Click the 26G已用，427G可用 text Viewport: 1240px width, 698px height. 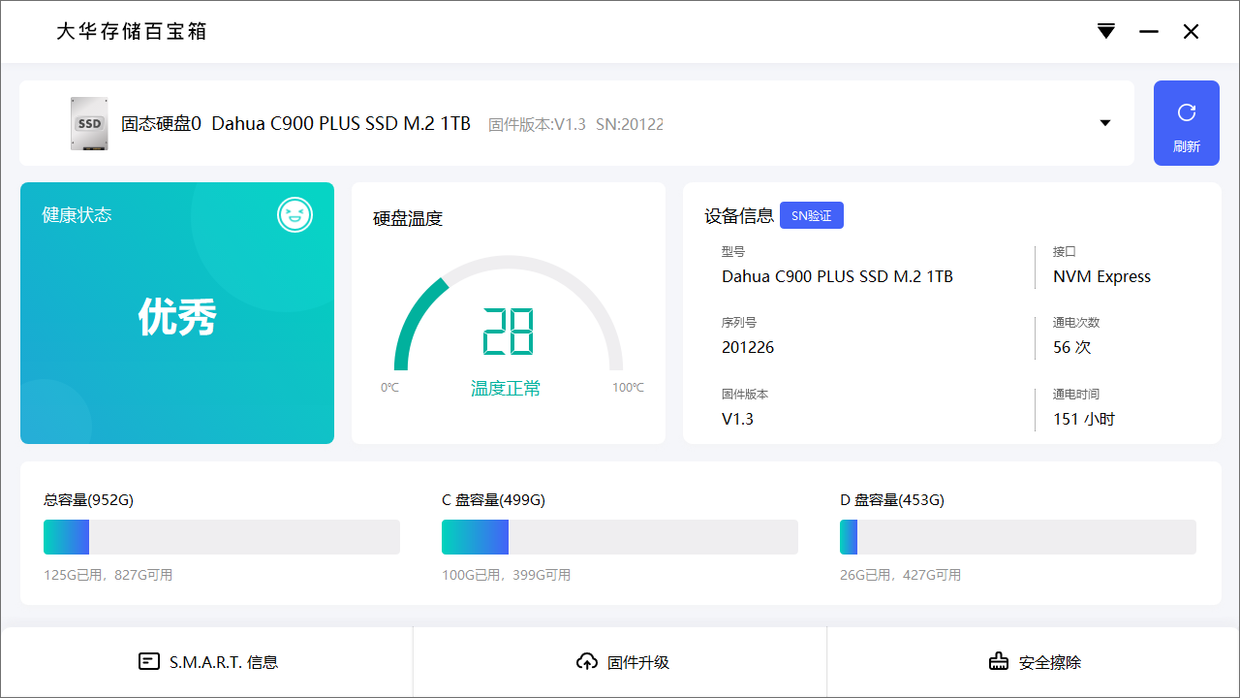[x=900, y=575]
